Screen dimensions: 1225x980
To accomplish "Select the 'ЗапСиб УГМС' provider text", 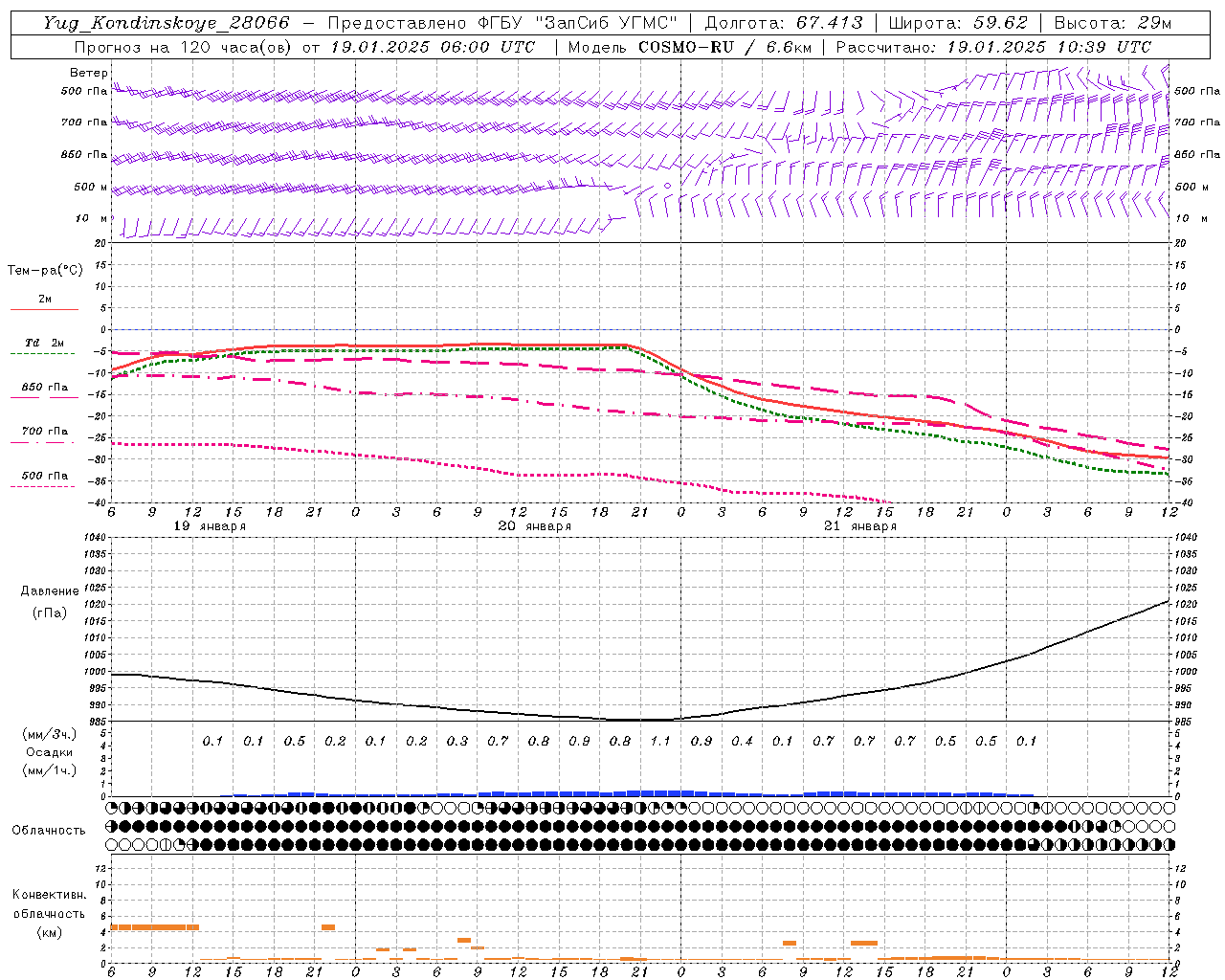I will (607, 23).
